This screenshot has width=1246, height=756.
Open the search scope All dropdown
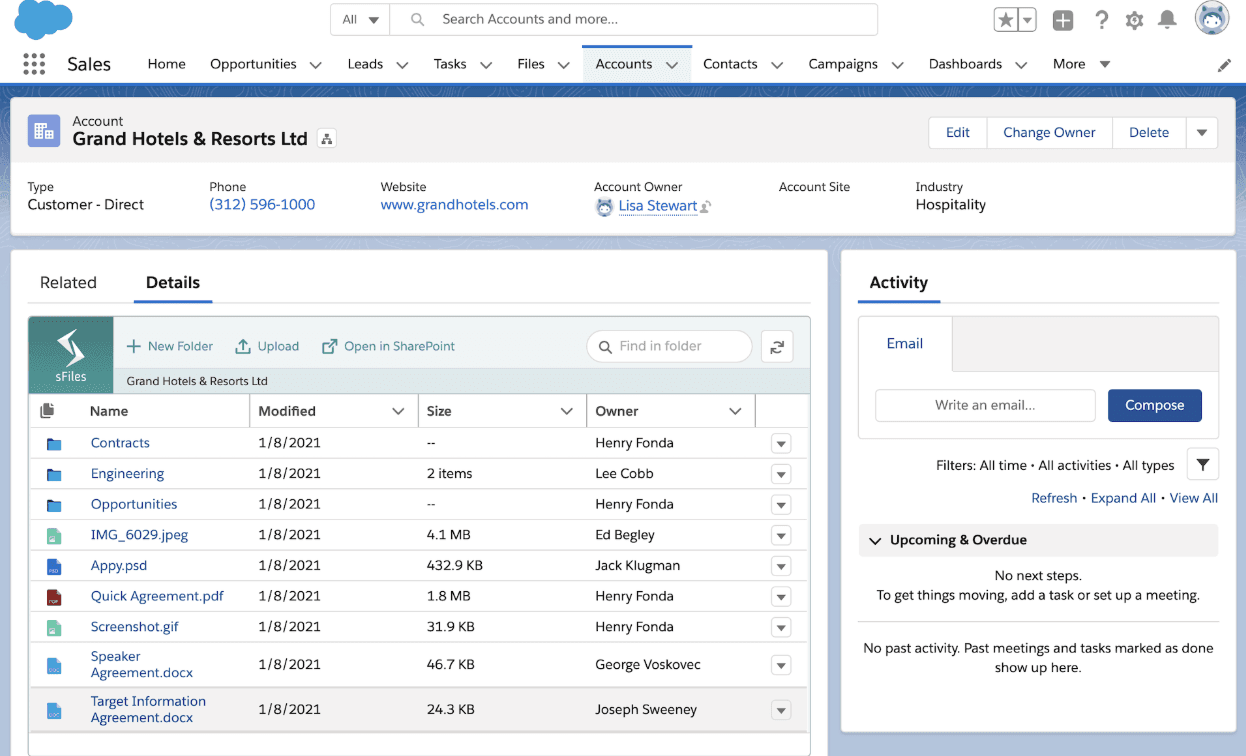click(360, 19)
